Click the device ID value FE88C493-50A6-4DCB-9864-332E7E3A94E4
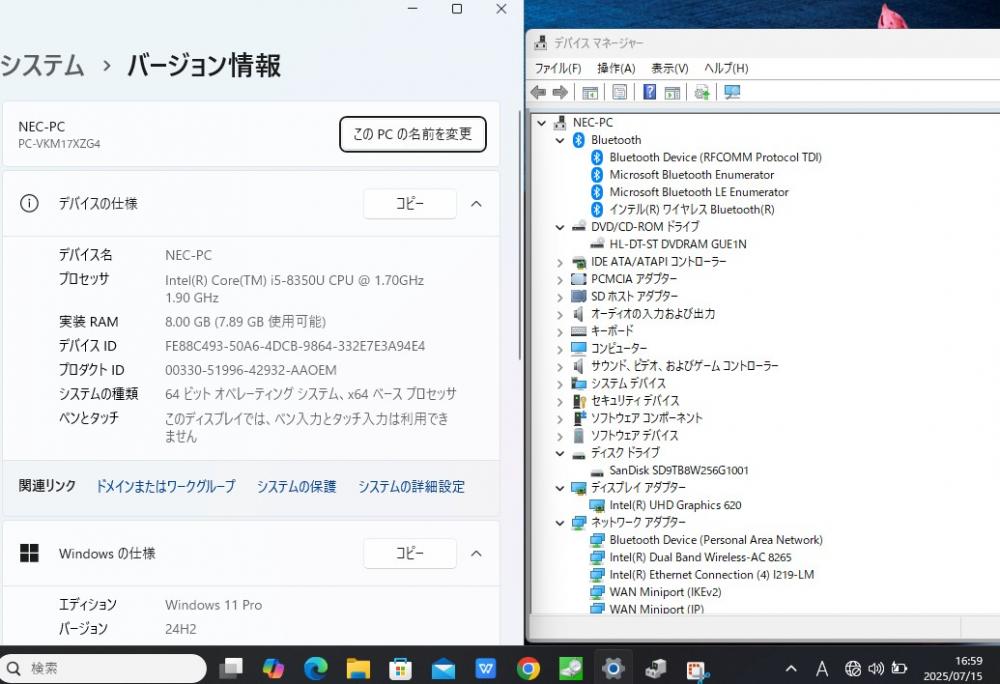Viewport: 1000px width, 684px height. click(295, 346)
